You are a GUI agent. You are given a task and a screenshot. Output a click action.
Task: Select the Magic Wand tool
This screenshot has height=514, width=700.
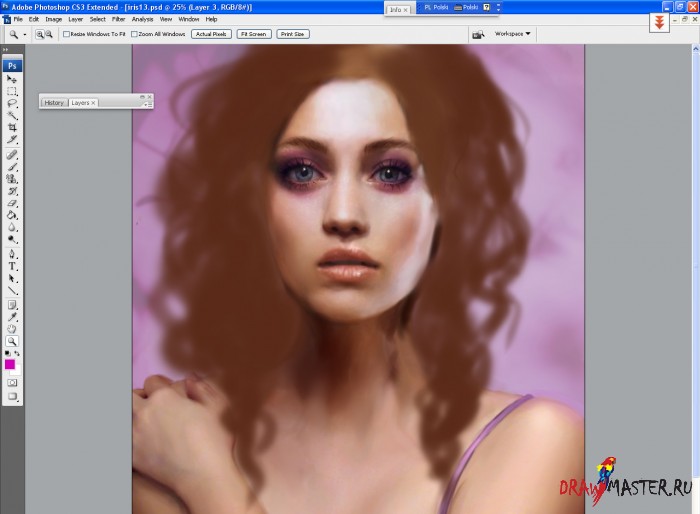[12, 116]
